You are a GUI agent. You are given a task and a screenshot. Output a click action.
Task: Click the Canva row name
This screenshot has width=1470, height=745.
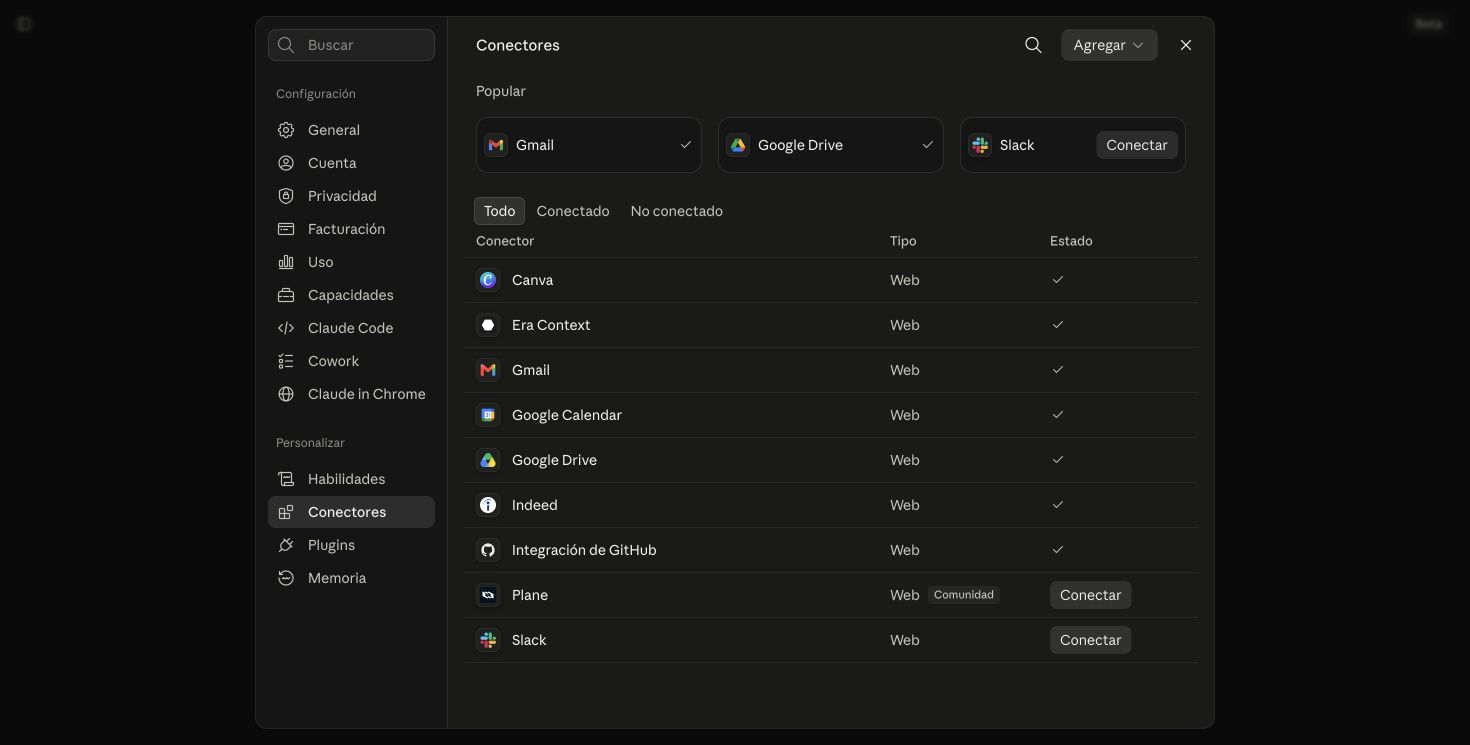click(532, 280)
